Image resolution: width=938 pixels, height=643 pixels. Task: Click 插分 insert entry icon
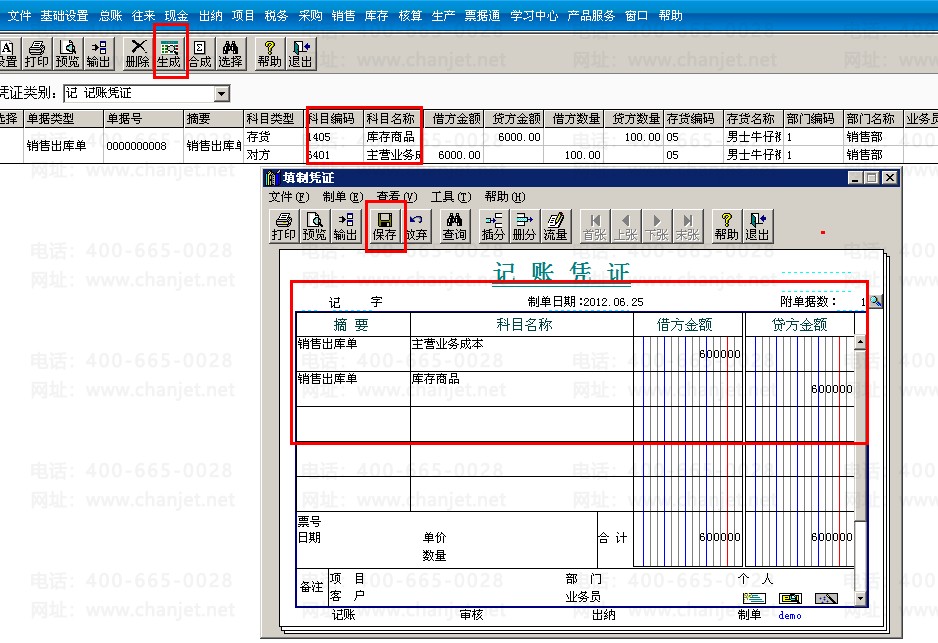pos(494,226)
